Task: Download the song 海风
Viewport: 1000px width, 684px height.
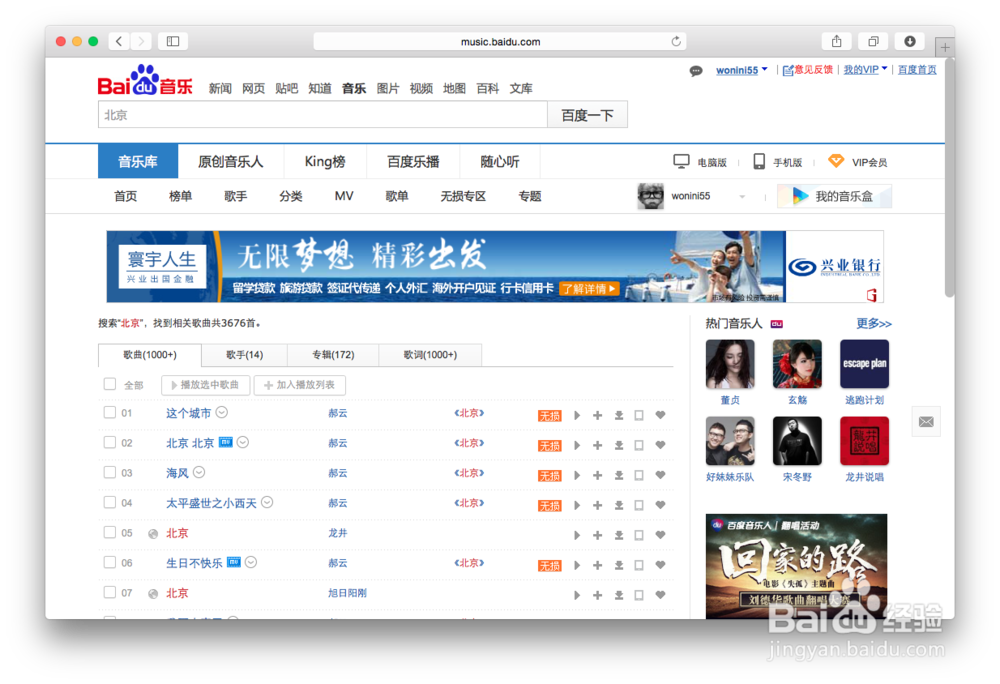Action: 619,476
